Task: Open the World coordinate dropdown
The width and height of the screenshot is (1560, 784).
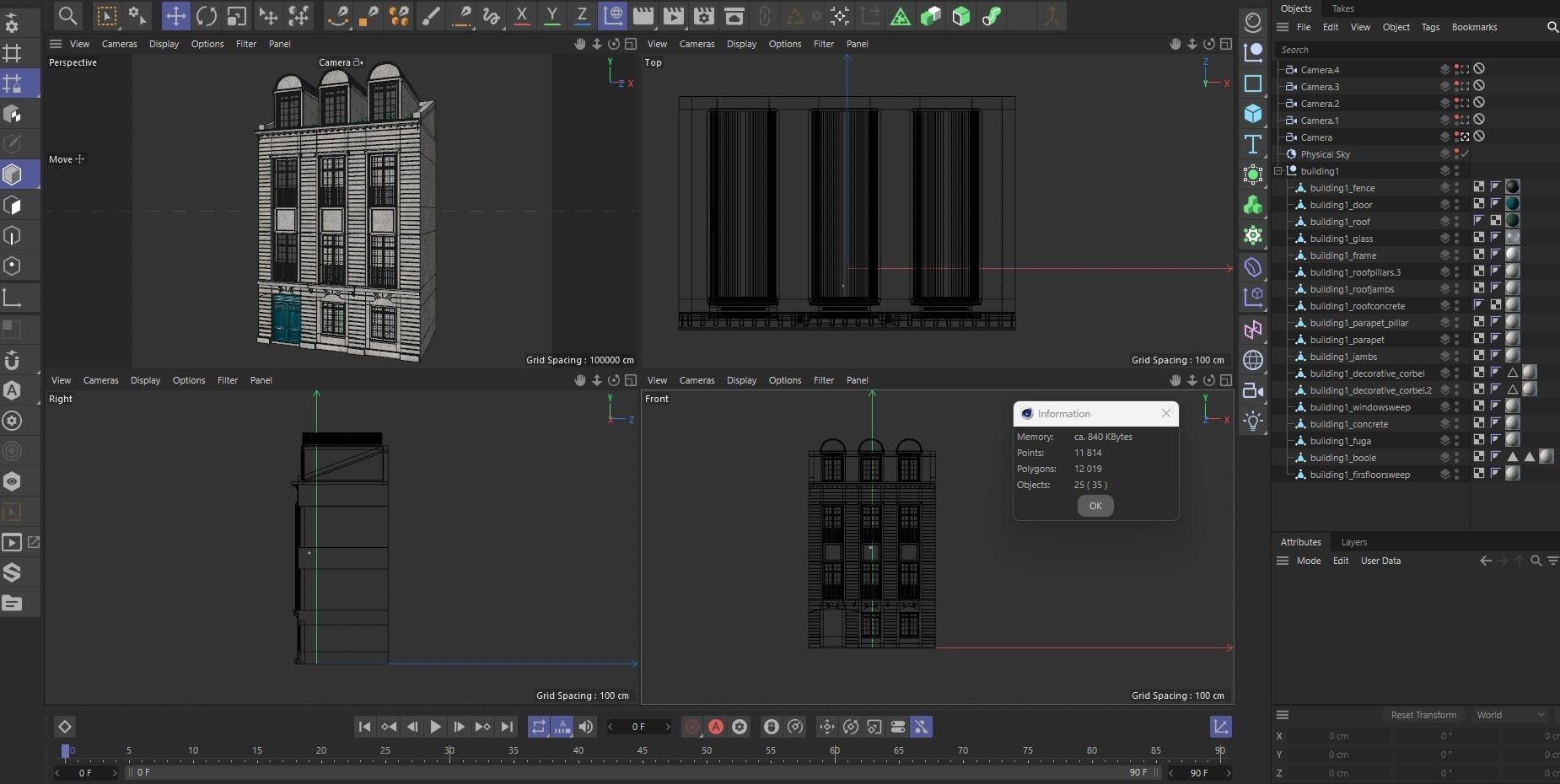Action: pyautogui.click(x=1510, y=715)
